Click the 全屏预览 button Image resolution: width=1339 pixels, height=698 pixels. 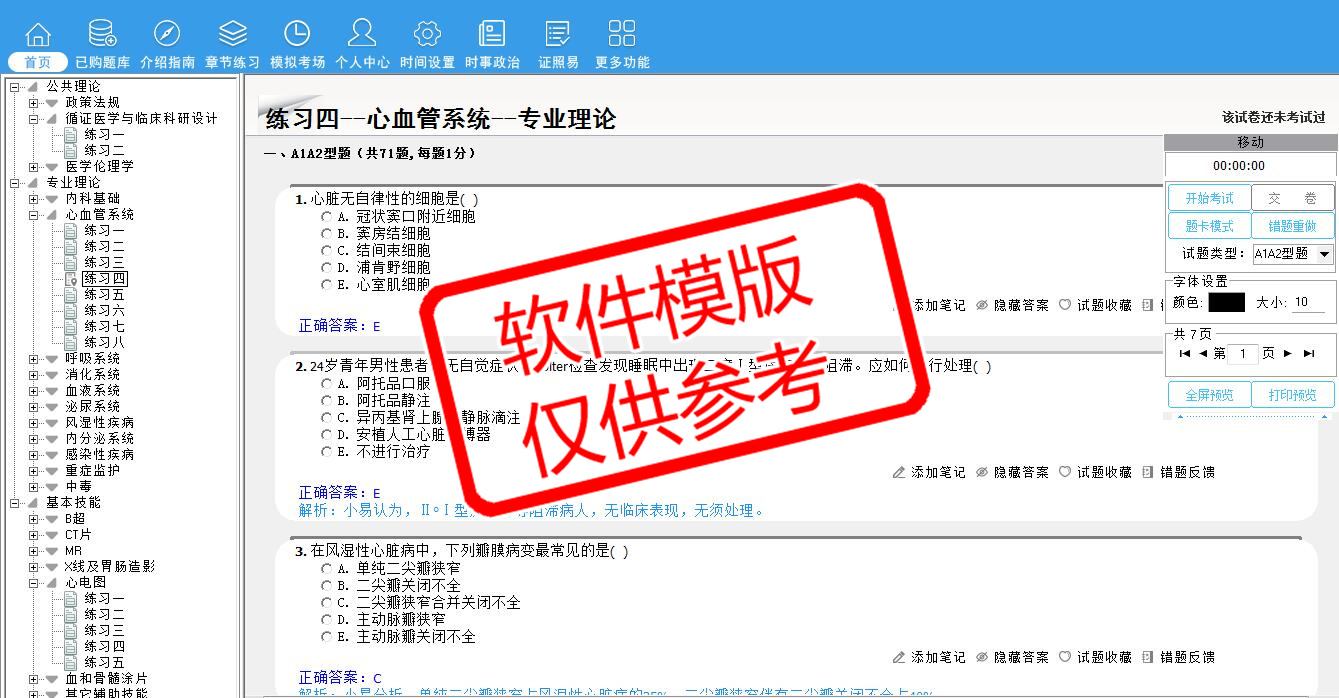[x=1208, y=395]
